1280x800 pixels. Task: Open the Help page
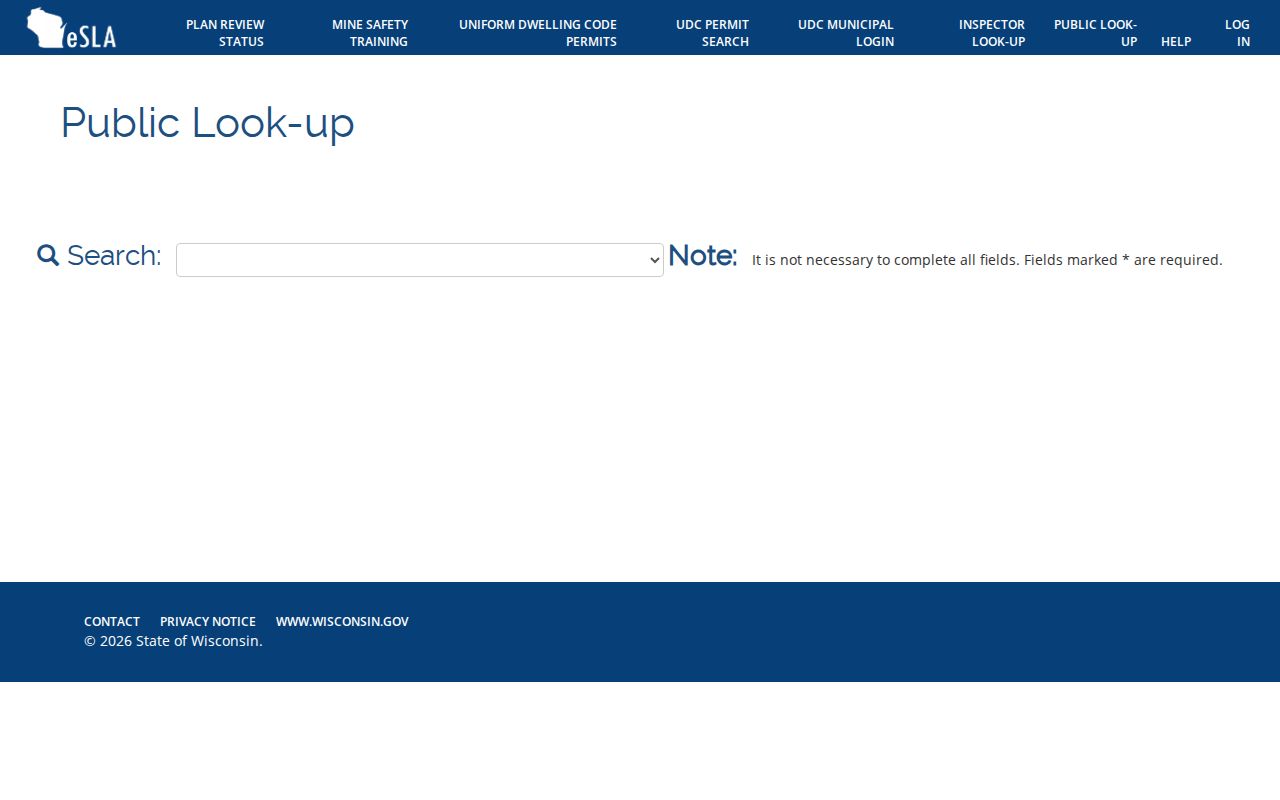coord(1176,42)
